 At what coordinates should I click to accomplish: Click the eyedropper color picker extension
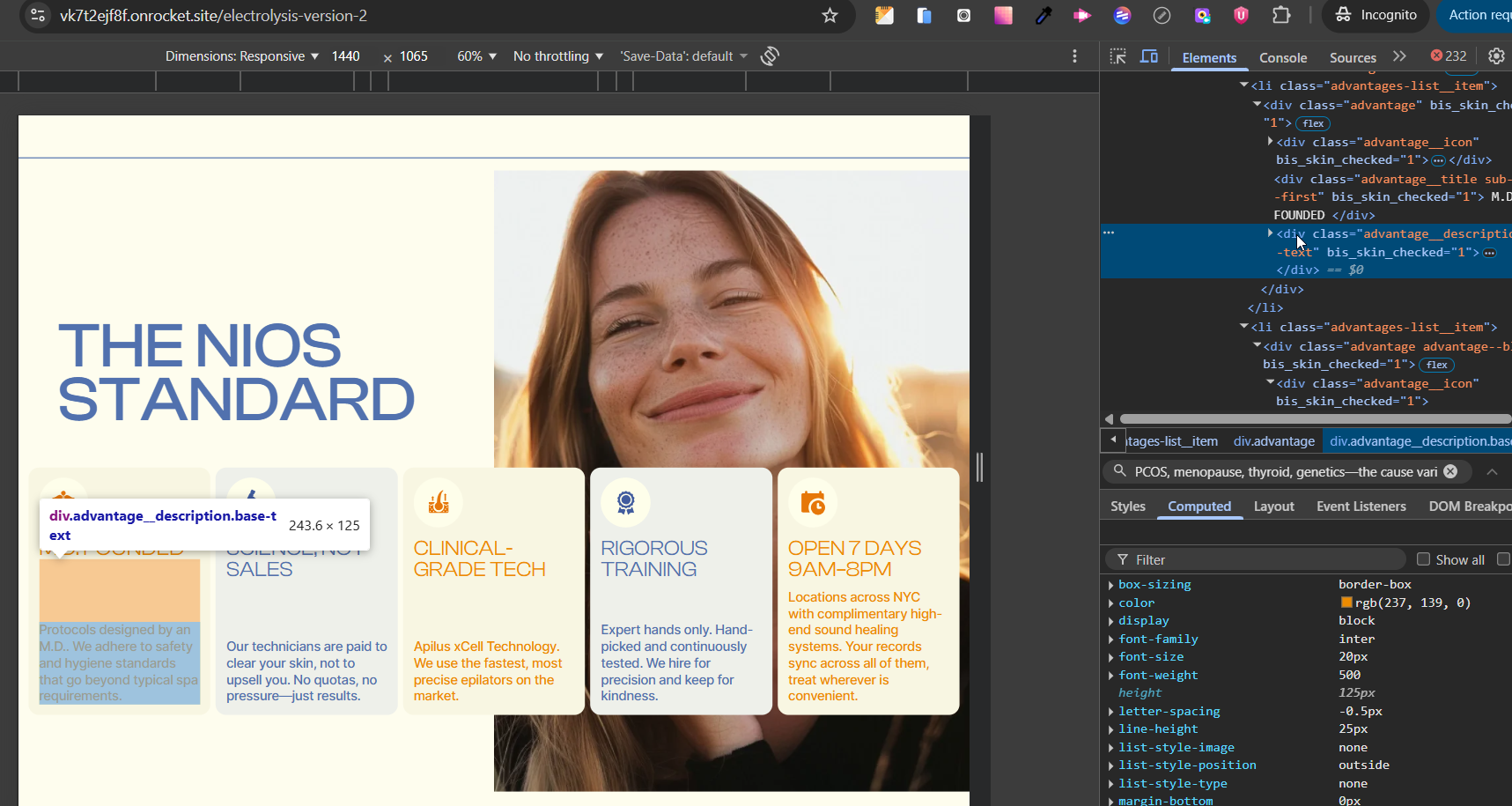1044,15
